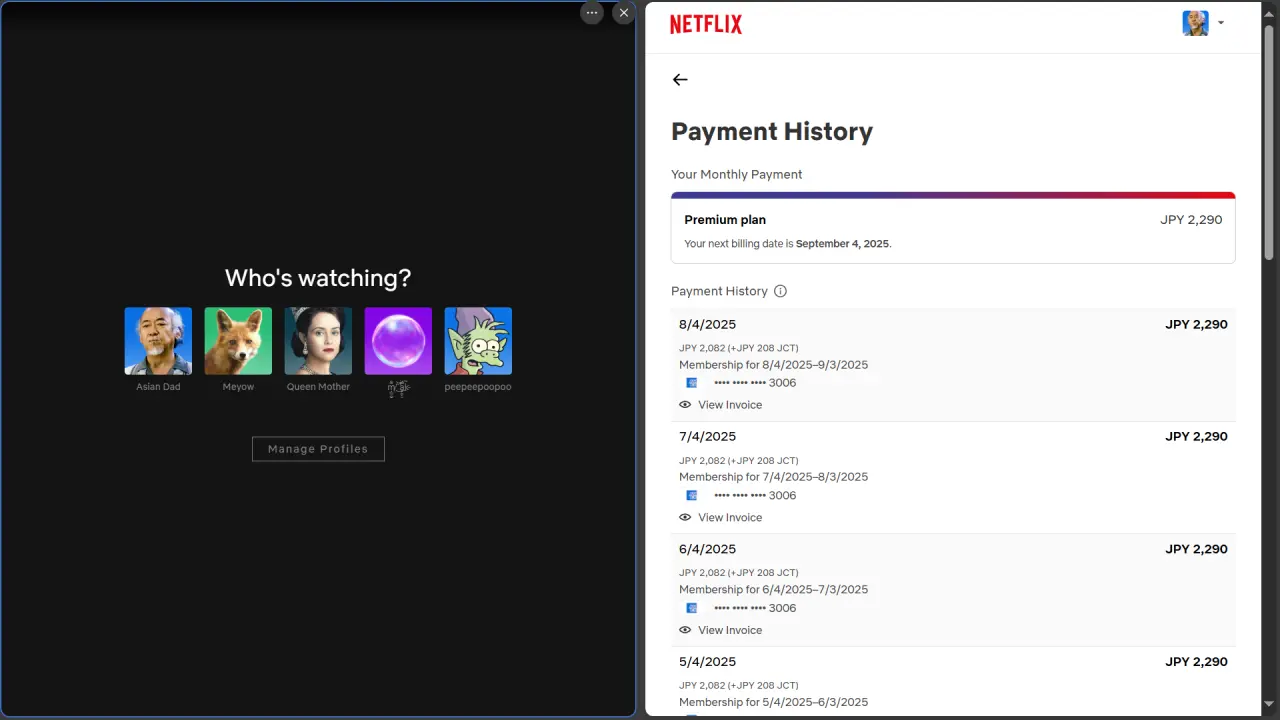1280x720 pixels.
Task: View Invoice for the 8/4/2025 payment
Action: click(720, 405)
